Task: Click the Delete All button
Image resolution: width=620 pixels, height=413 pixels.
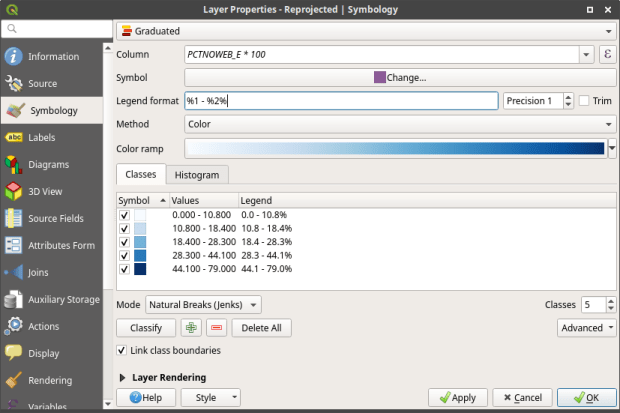Action: (x=261, y=328)
